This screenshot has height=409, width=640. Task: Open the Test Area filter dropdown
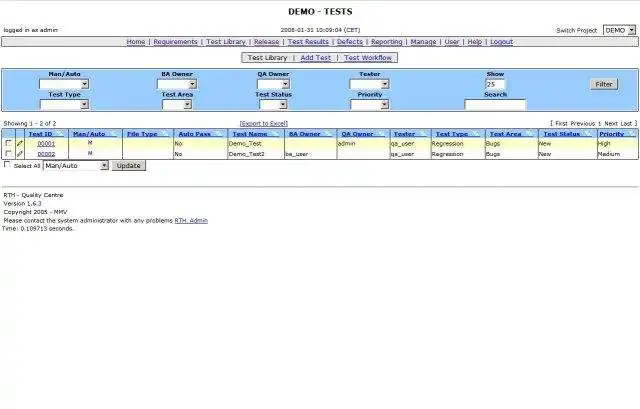(177, 104)
